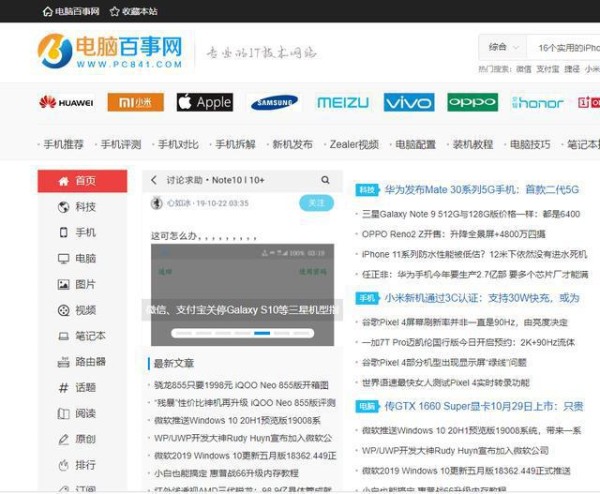Click the blue 关注 follow button
Image resolution: width=600 pixels, height=494 pixels.
pos(316,203)
